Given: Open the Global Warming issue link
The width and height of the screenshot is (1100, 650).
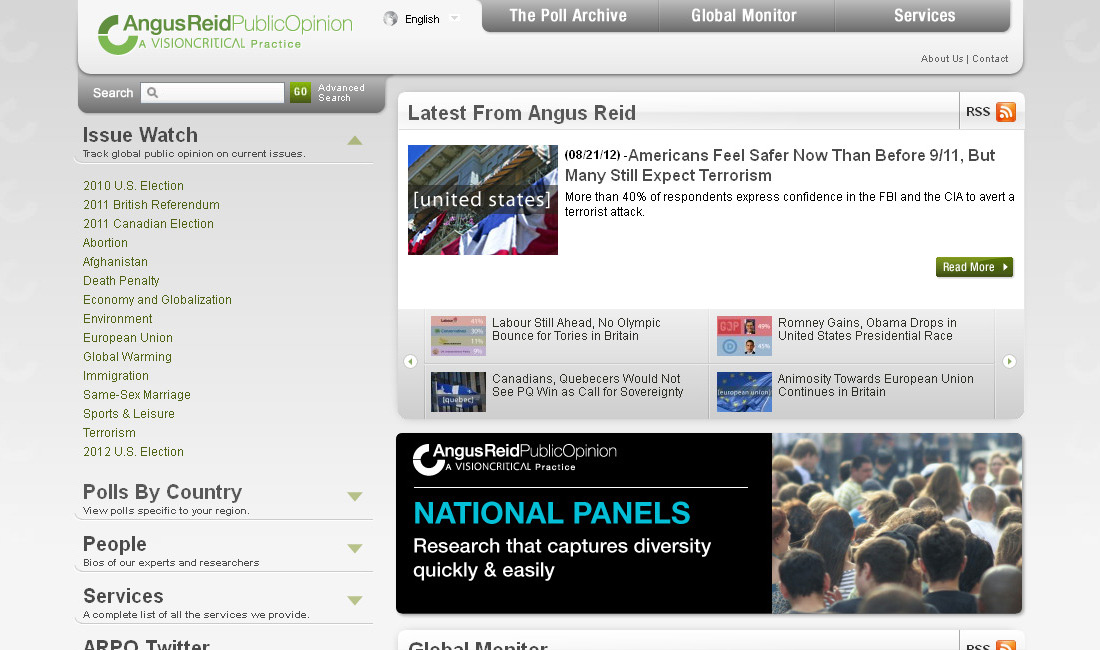Looking at the screenshot, I should [x=127, y=356].
